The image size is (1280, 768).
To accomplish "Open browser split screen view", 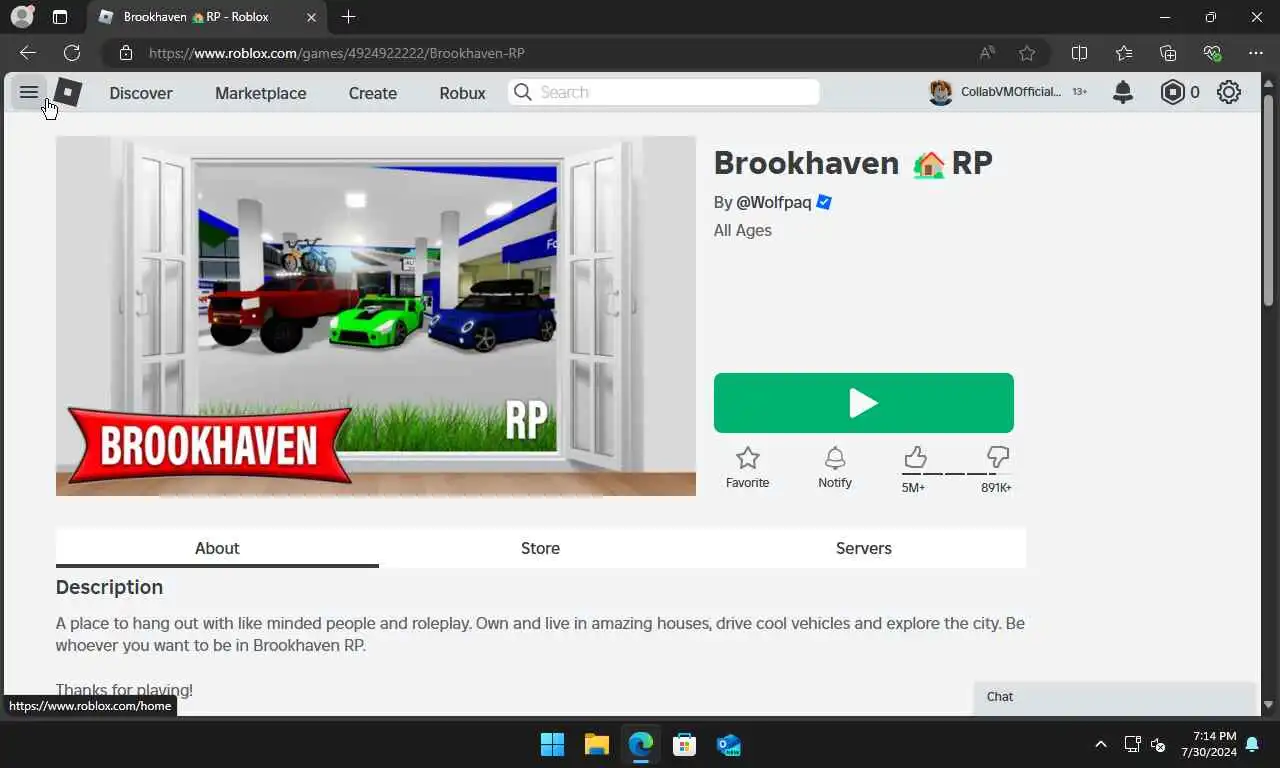I will [x=1079, y=53].
